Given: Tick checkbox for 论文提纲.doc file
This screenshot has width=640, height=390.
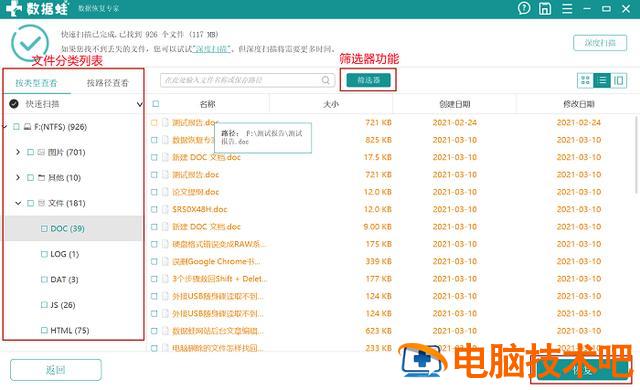Looking at the screenshot, I should click(x=154, y=192).
